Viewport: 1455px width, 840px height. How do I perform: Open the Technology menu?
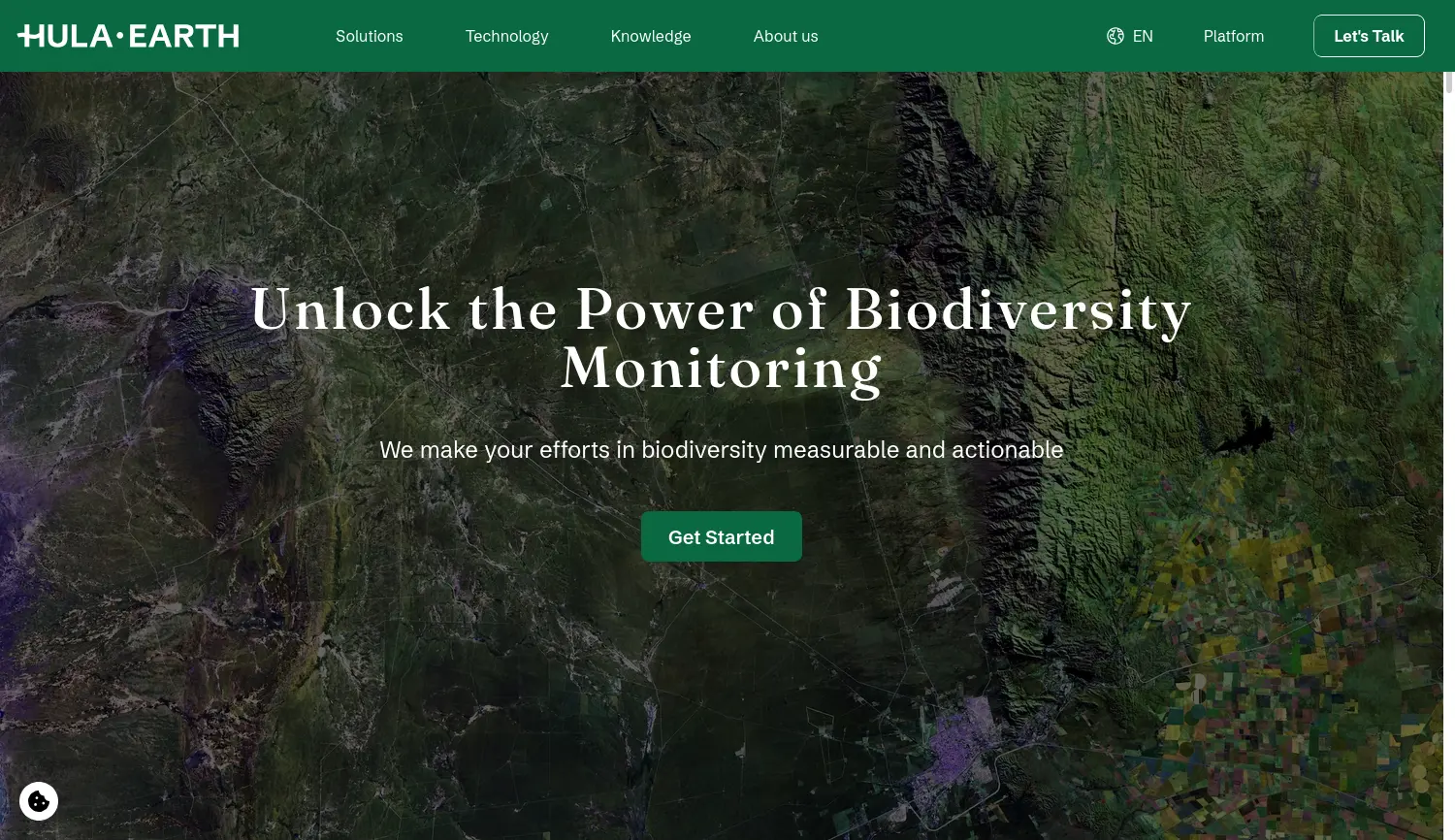pos(506,36)
